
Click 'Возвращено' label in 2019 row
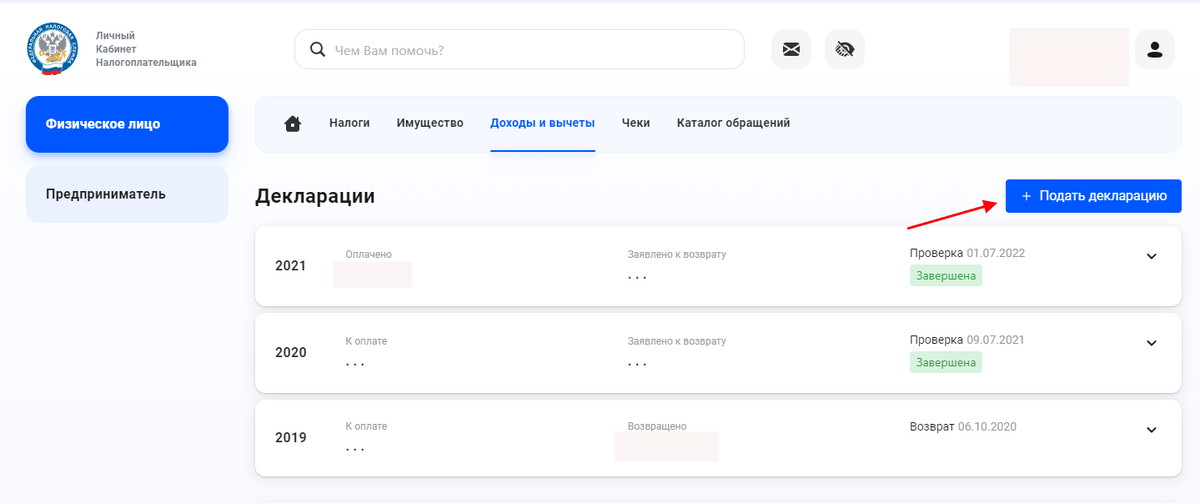click(657, 426)
